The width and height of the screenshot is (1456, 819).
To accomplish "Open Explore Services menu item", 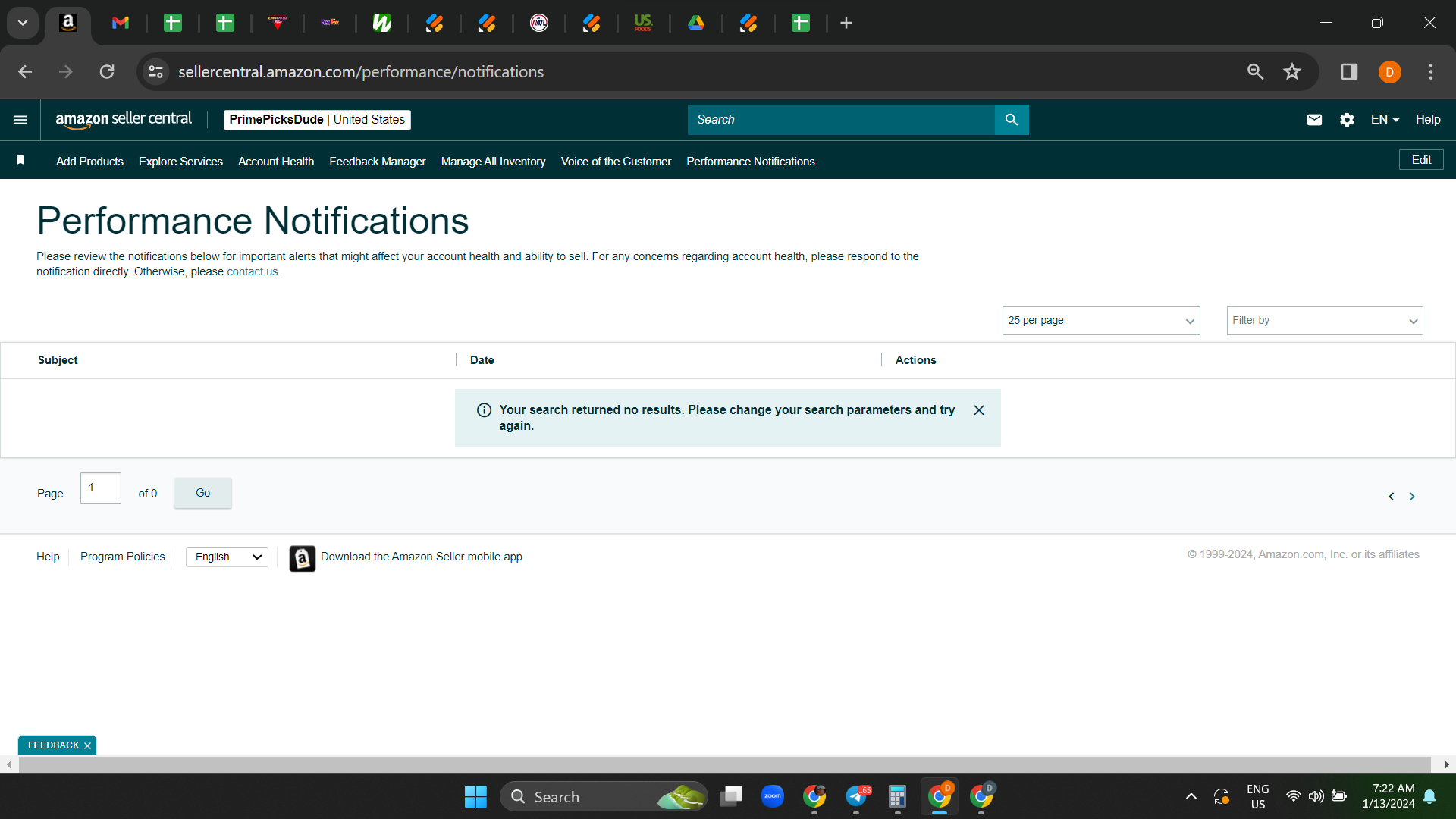I will click(180, 162).
